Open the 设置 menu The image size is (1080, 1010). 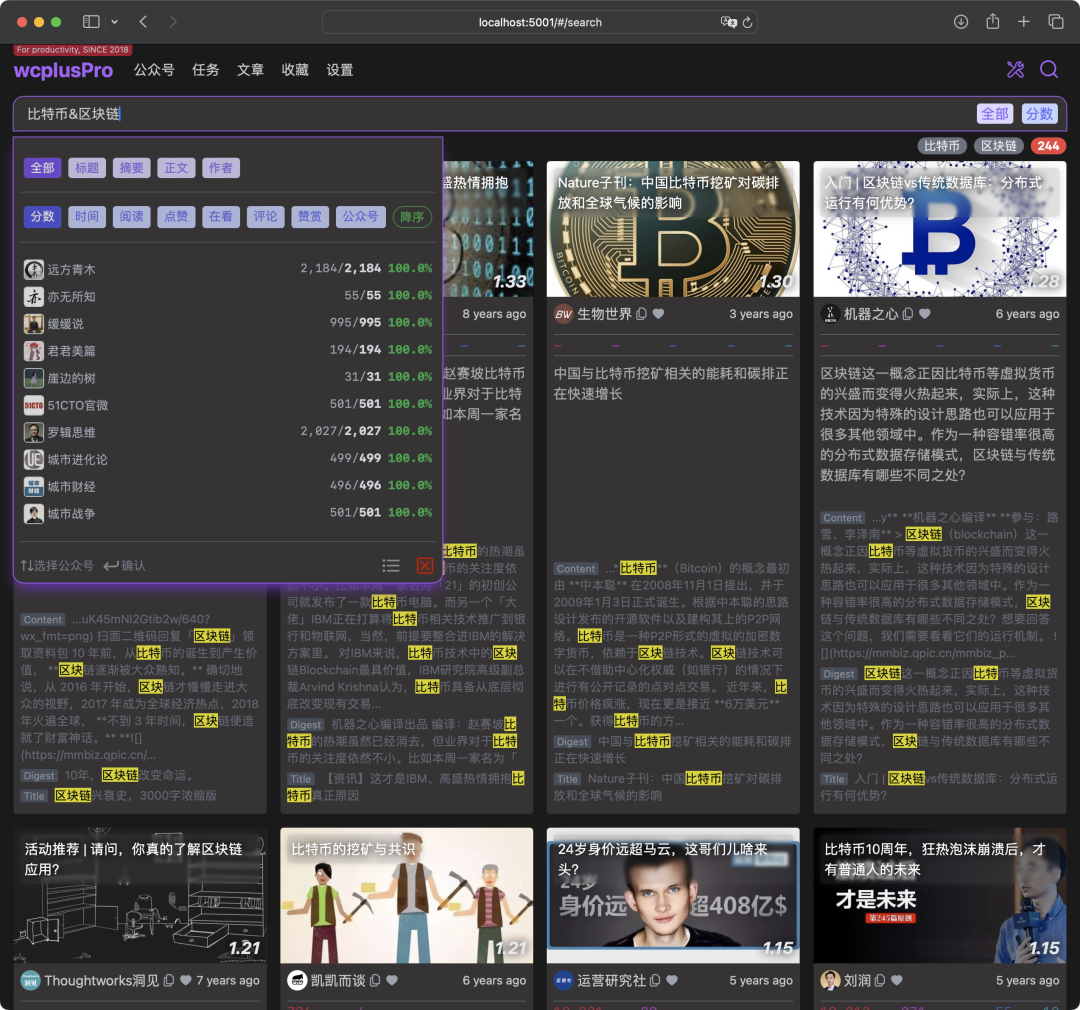(340, 70)
